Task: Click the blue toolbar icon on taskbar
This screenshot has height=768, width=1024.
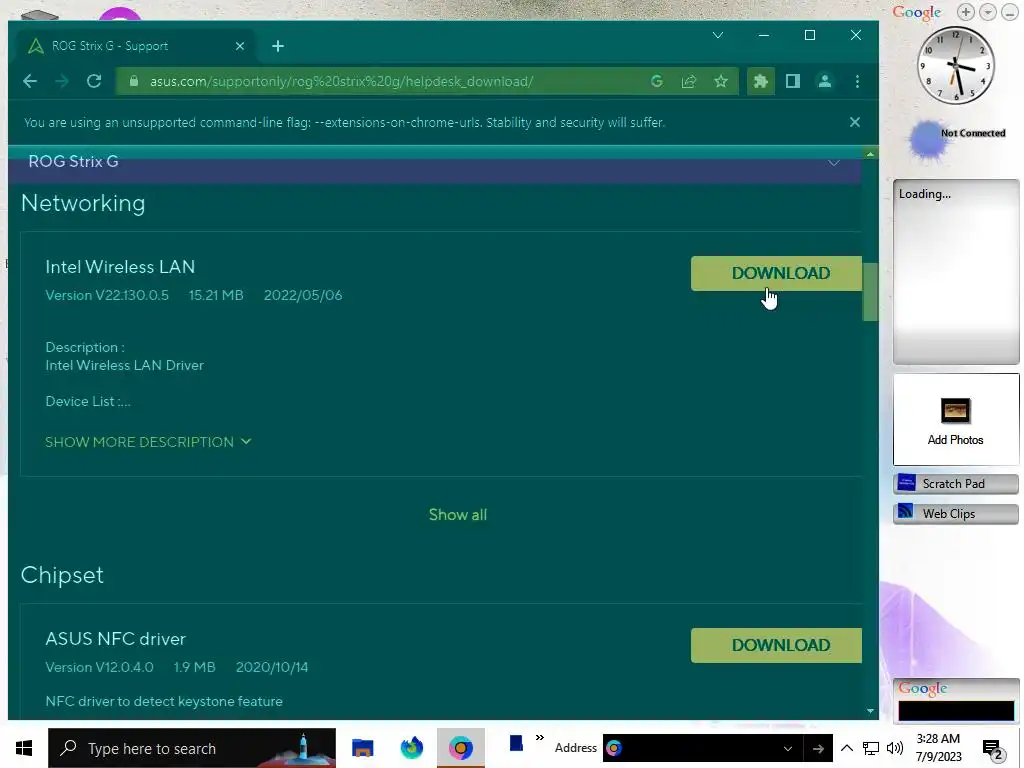Action: tap(516, 743)
